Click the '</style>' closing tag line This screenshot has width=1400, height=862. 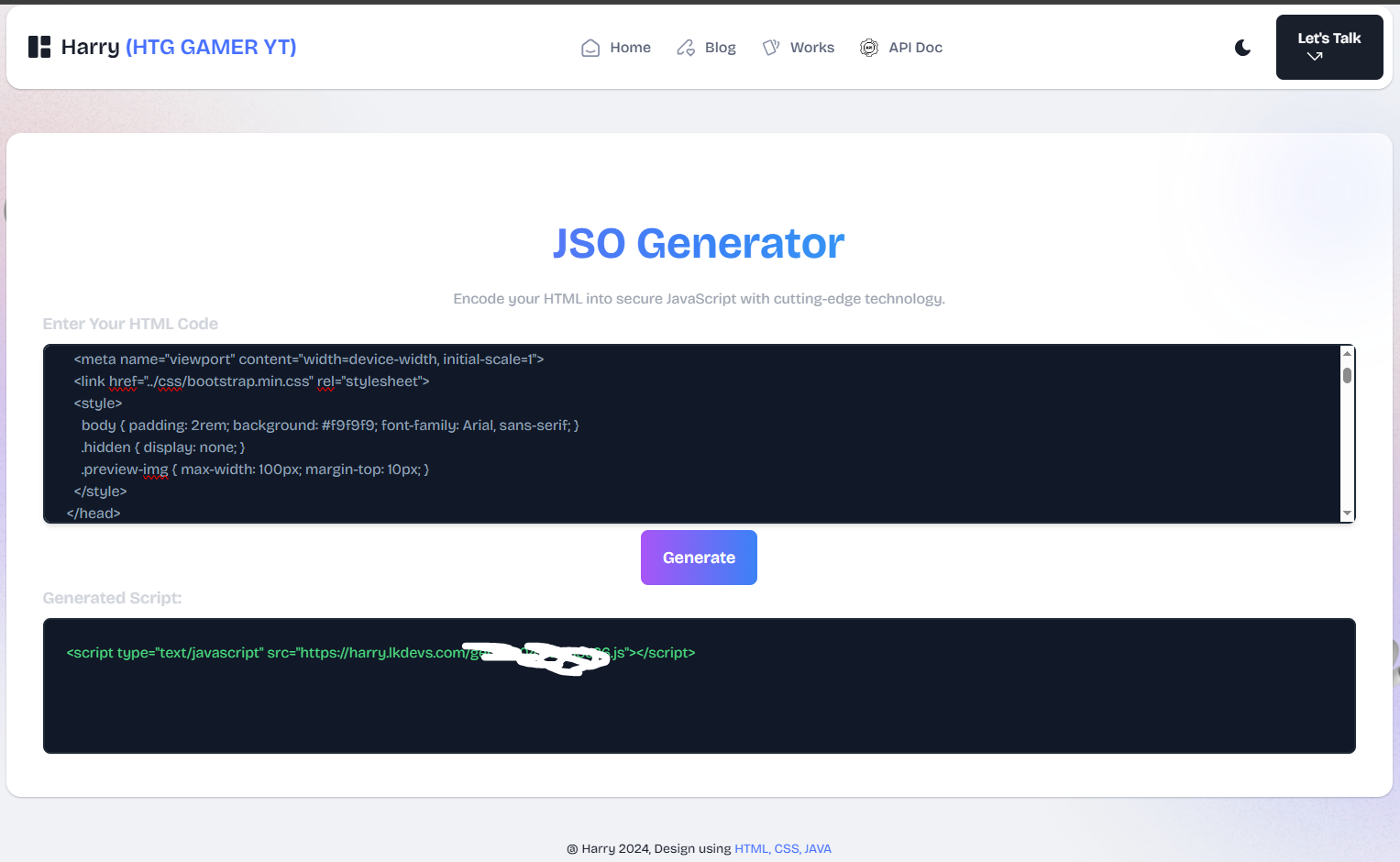coord(100,492)
